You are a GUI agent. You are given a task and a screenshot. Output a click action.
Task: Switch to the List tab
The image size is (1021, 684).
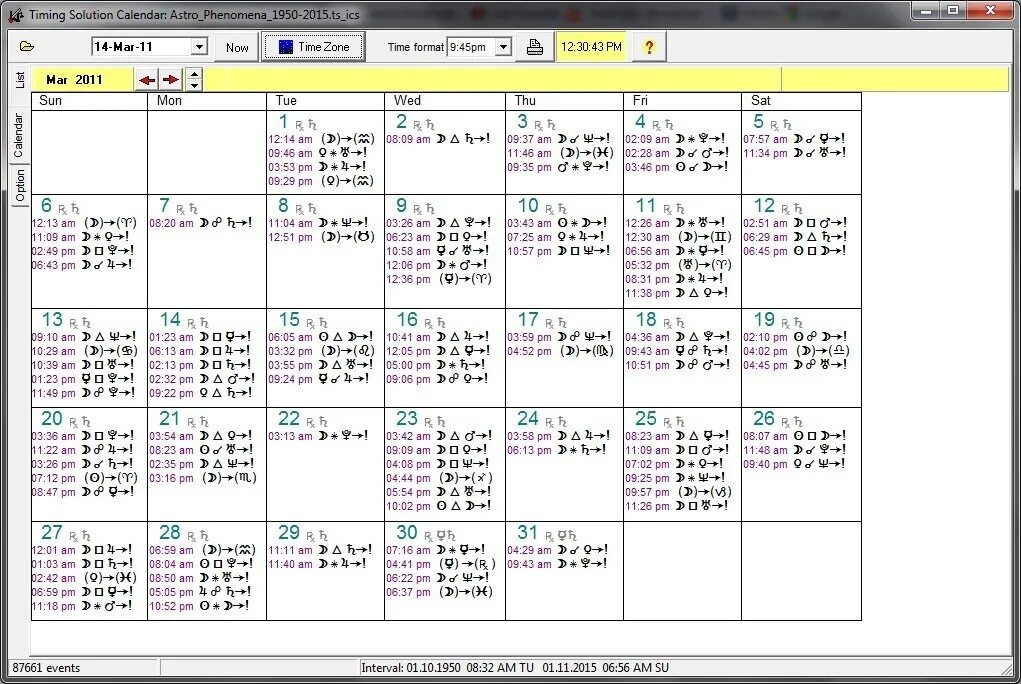point(20,79)
